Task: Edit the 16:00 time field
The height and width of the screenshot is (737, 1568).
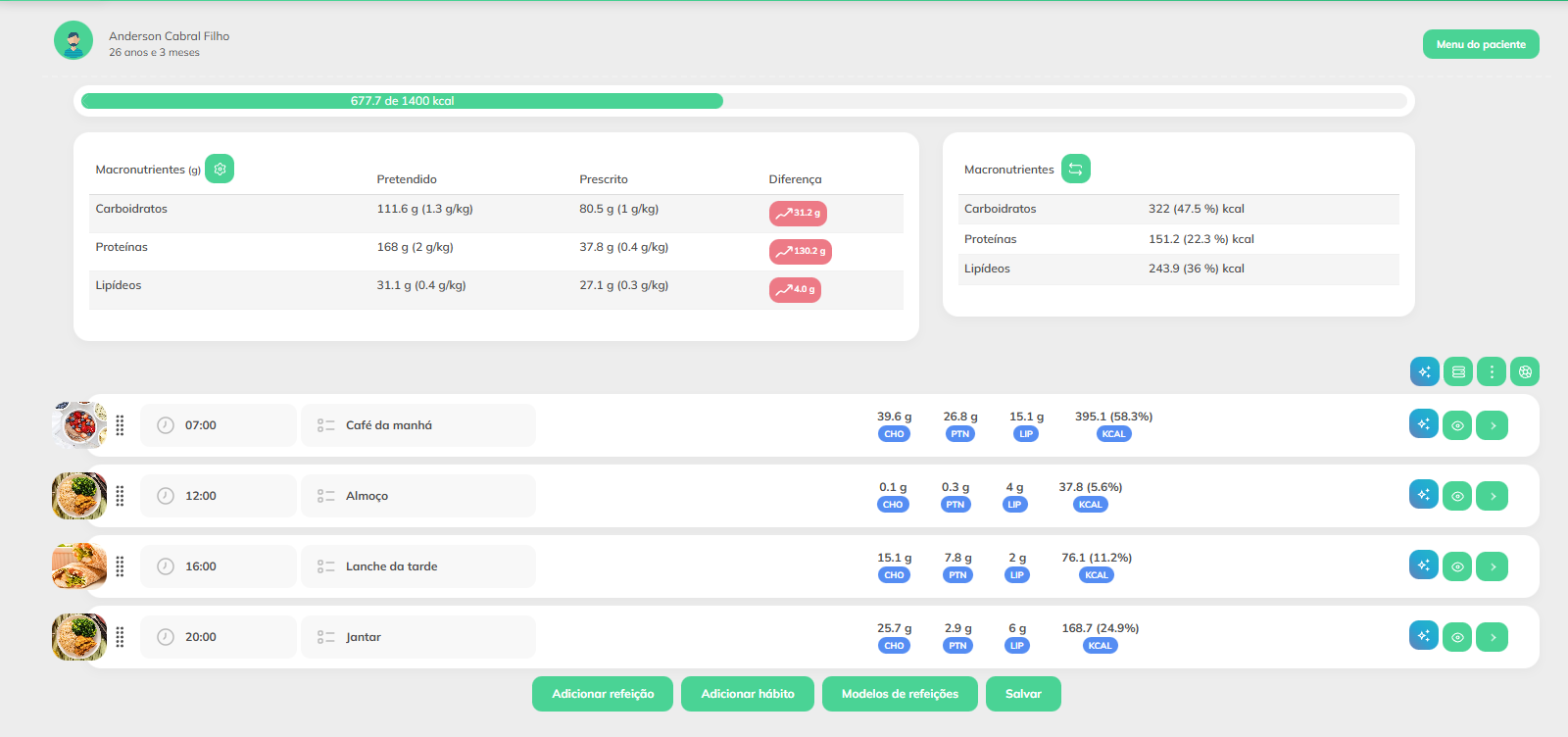Action: (x=219, y=566)
